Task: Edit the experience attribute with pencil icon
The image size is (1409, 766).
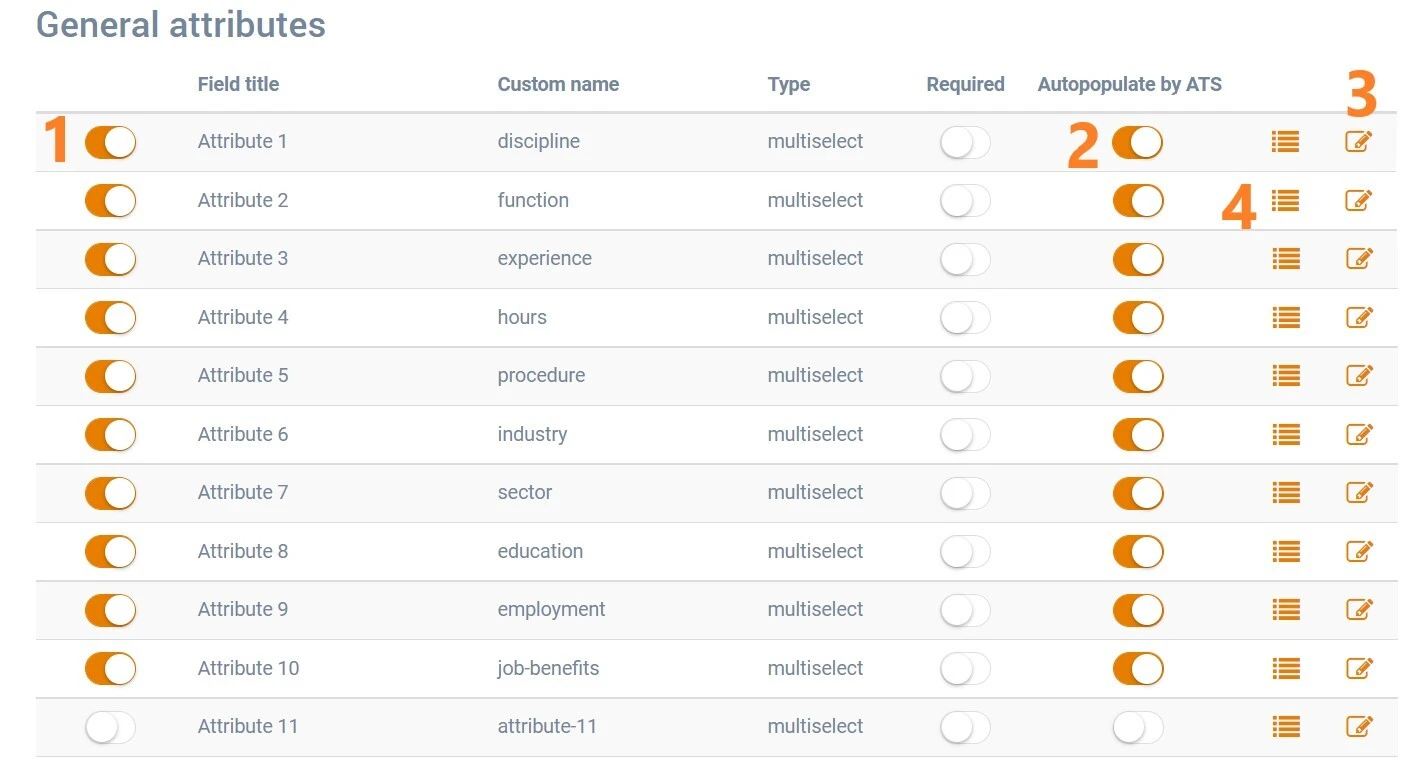Action: click(x=1358, y=259)
